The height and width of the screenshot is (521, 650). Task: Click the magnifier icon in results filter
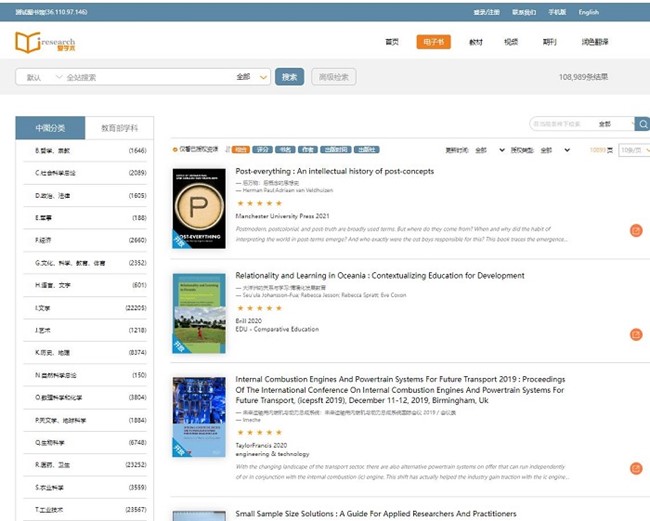pos(641,124)
